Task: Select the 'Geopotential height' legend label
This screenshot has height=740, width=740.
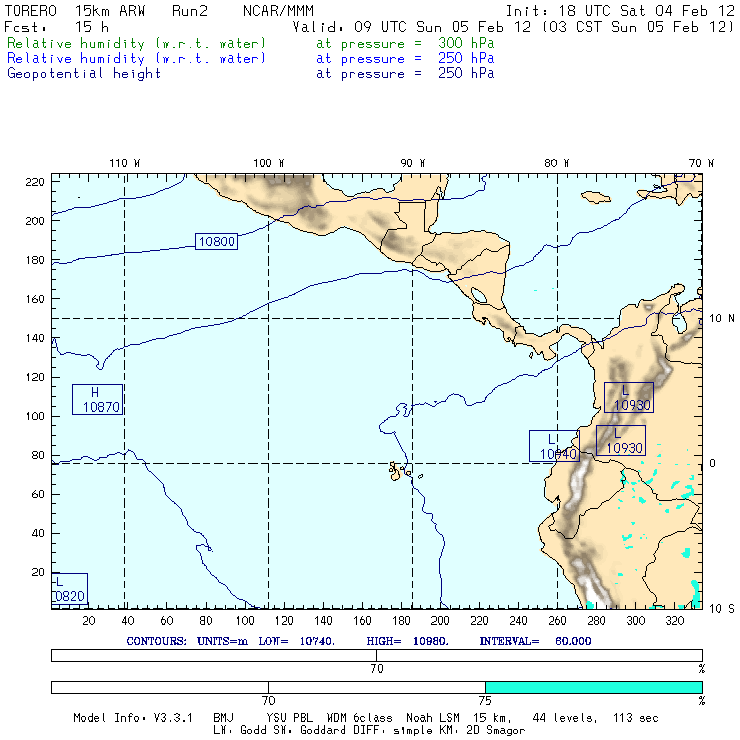Action: (84, 74)
